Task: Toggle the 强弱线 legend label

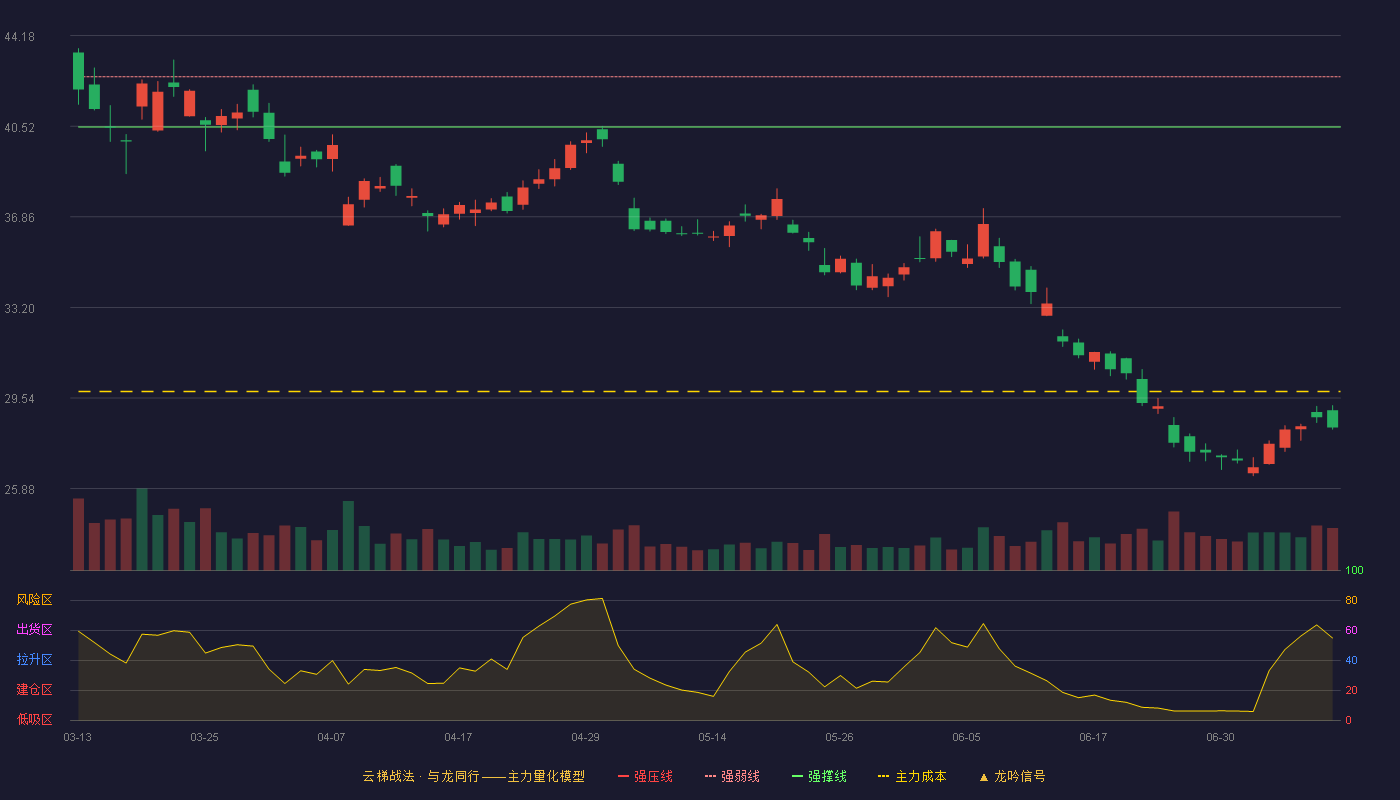Action: coord(740,776)
